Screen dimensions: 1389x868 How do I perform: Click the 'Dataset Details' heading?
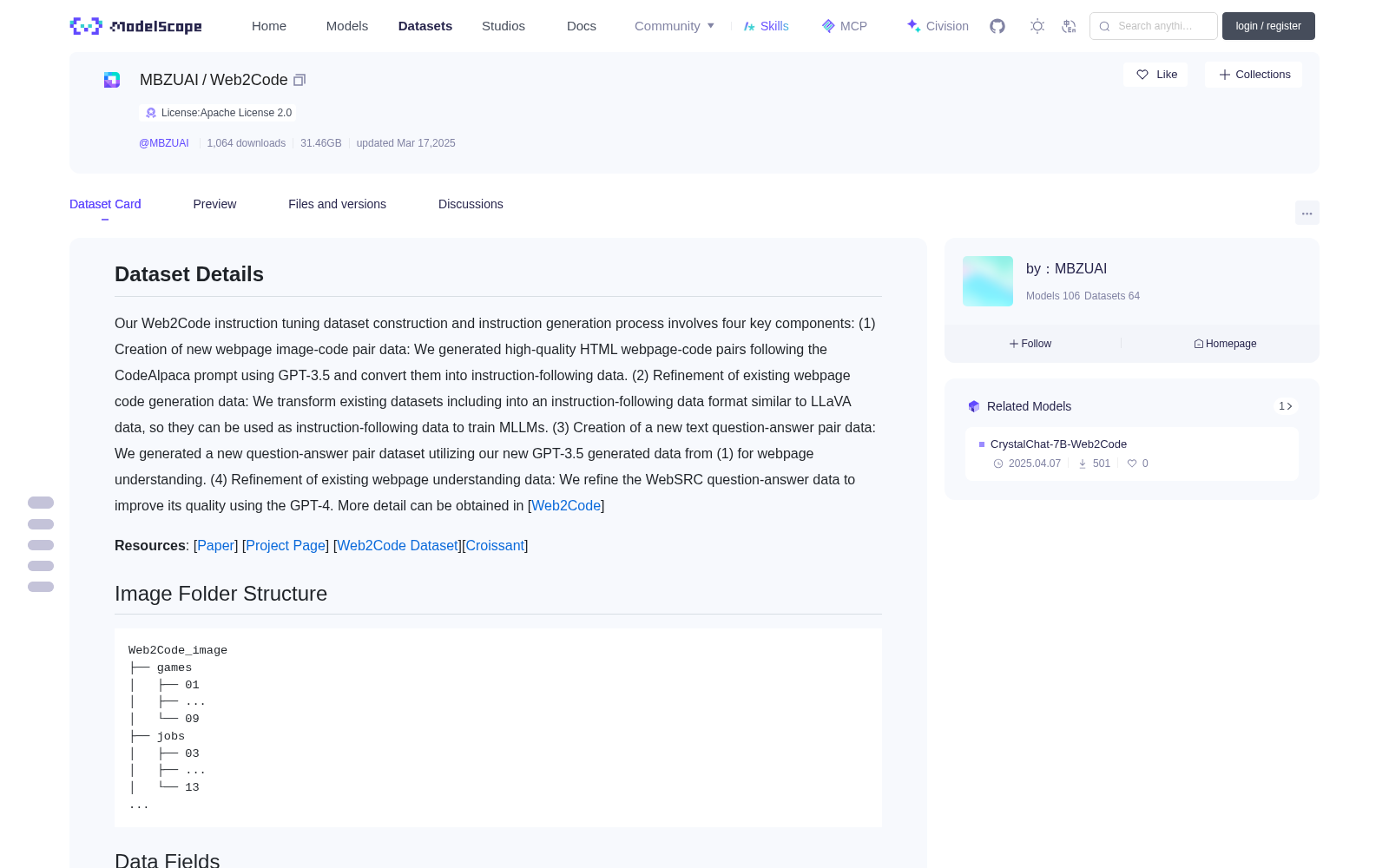189,274
